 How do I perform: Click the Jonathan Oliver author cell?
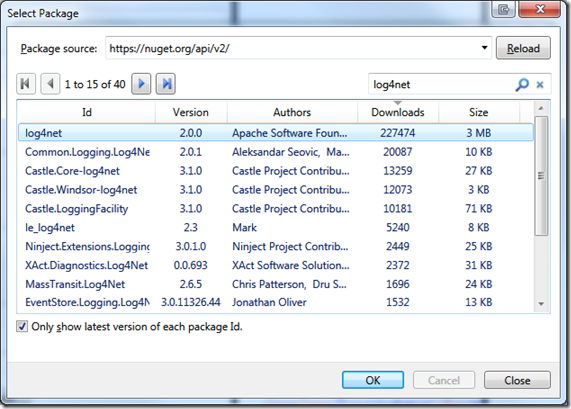pos(269,302)
